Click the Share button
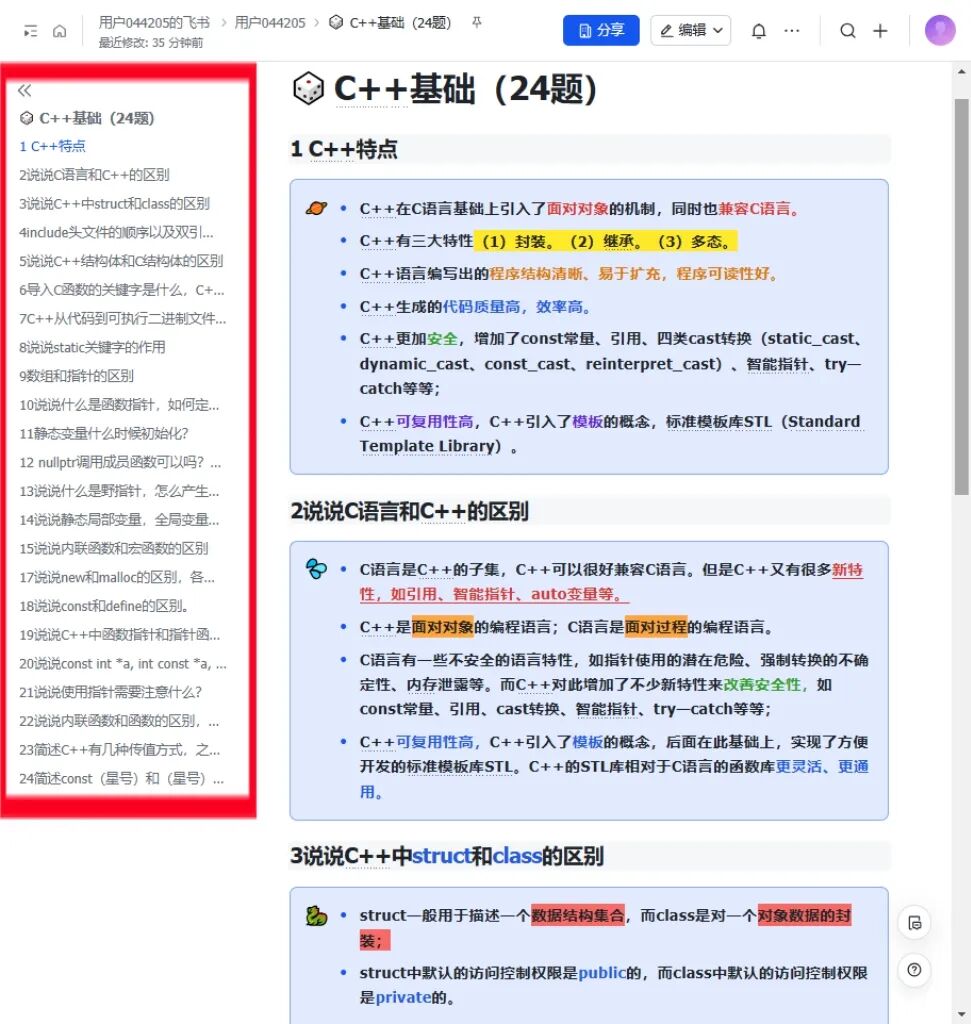The width and height of the screenshot is (971, 1024). click(x=601, y=31)
